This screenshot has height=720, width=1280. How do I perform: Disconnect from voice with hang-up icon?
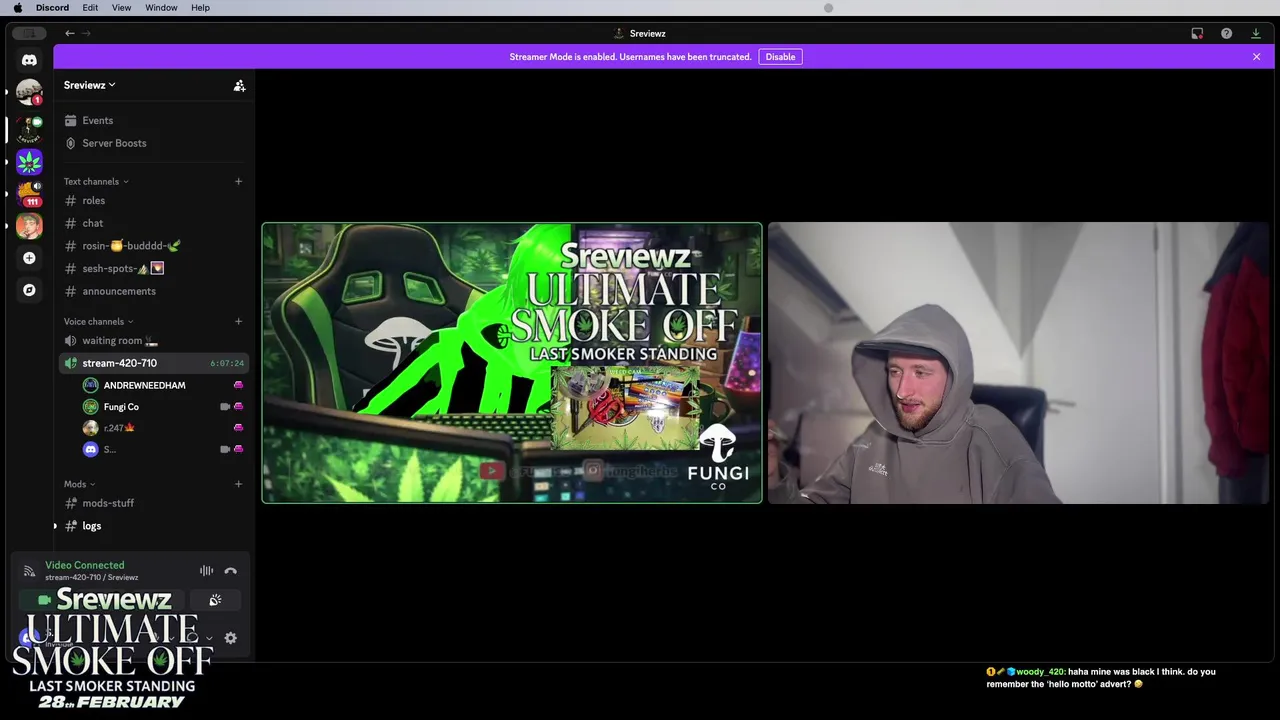click(x=231, y=571)
